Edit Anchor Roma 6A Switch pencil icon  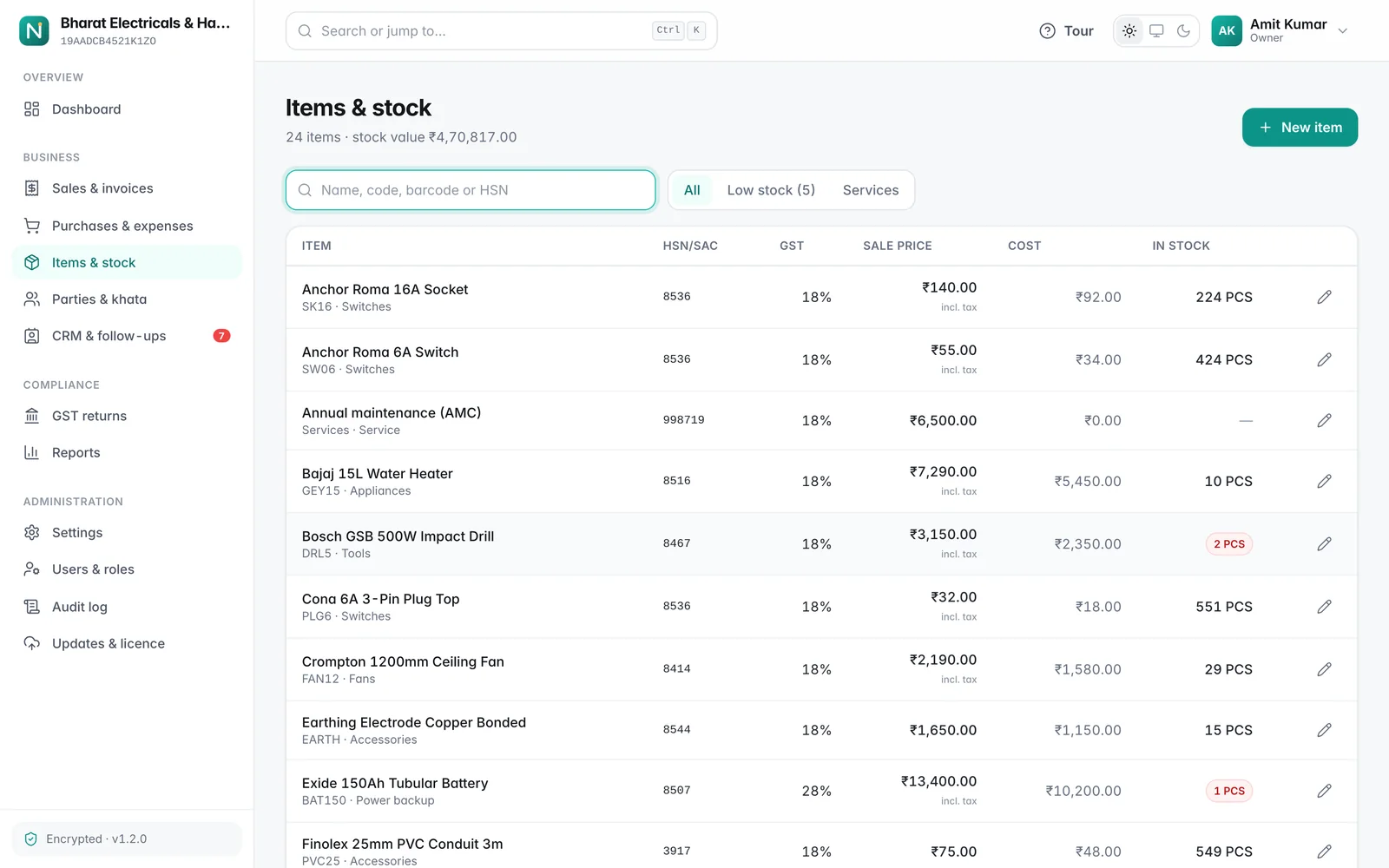coord(1324,359)
